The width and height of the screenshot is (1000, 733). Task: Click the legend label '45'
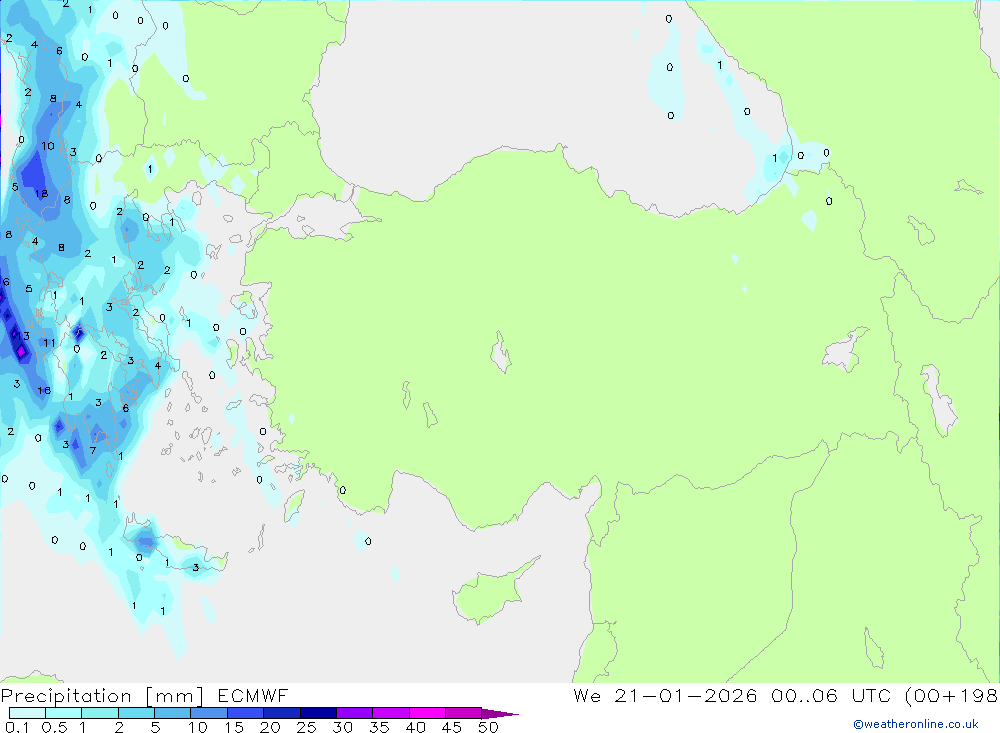tap(452, 727)
